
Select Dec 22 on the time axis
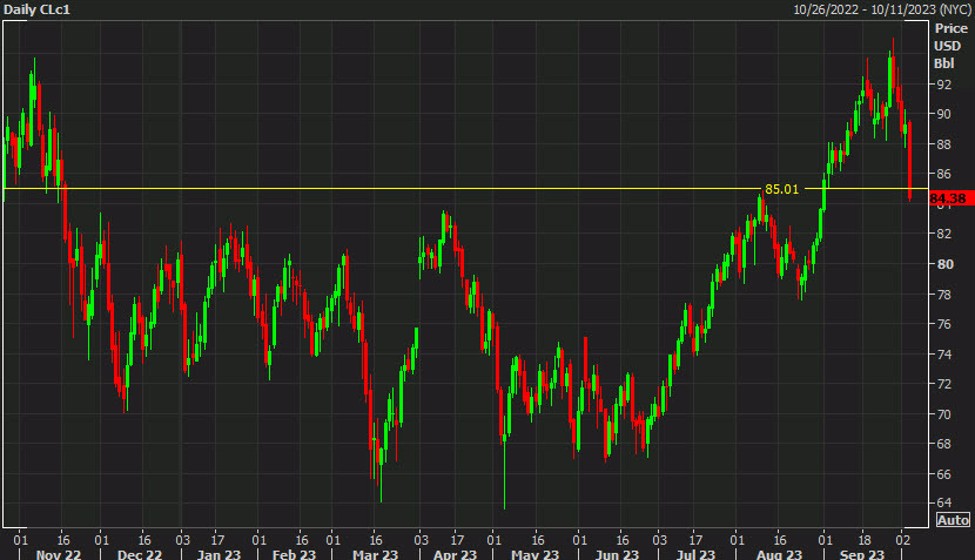[139, 553]
